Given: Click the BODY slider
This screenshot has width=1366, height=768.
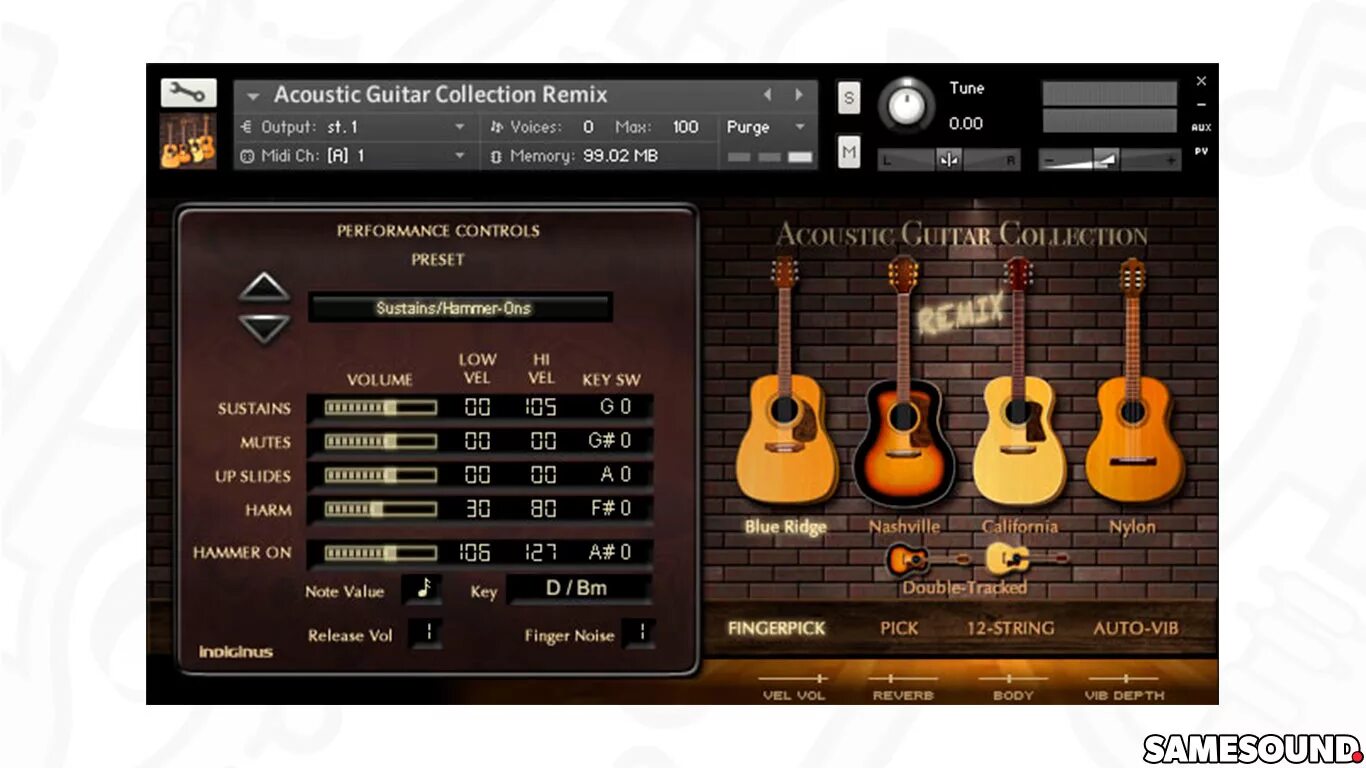Looking at the screenshot, I should (x=1013, y=678).
